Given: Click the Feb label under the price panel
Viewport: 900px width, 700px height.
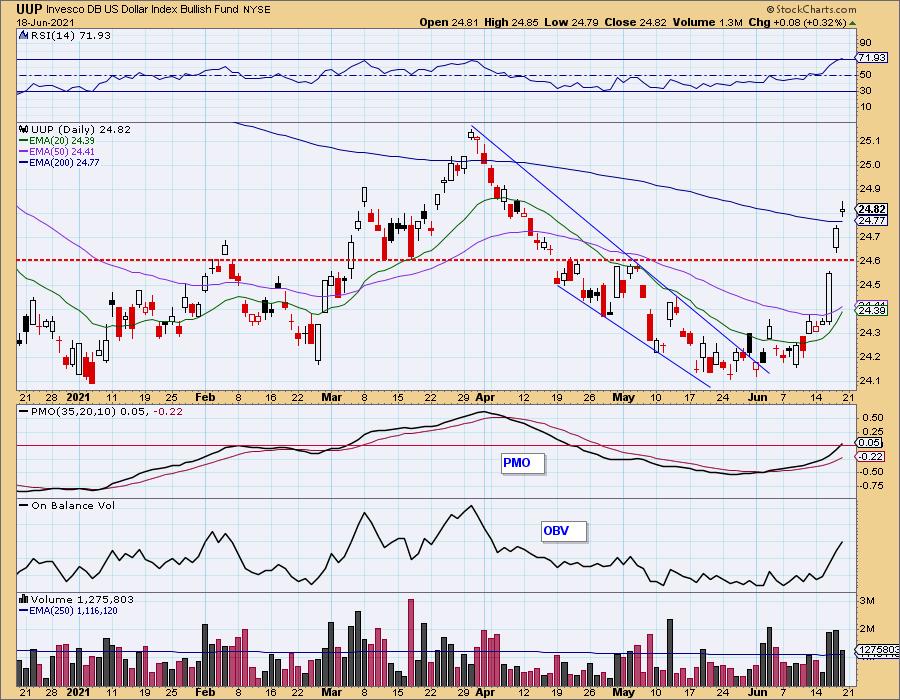Looking at the screenshot, I should click(x=205, y=397).
